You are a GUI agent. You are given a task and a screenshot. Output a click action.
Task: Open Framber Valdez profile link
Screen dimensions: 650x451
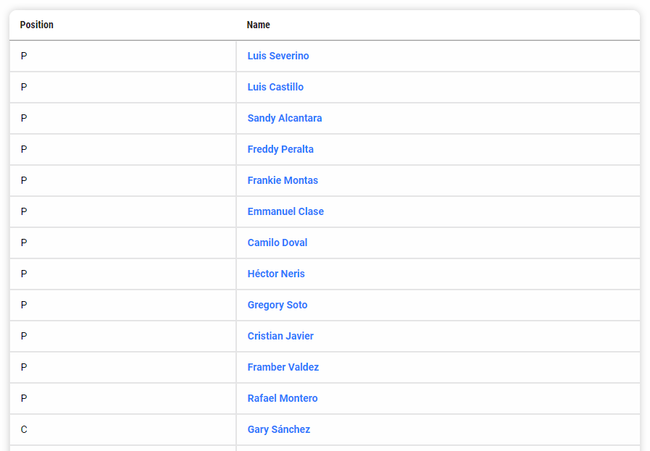coord(283,367)
